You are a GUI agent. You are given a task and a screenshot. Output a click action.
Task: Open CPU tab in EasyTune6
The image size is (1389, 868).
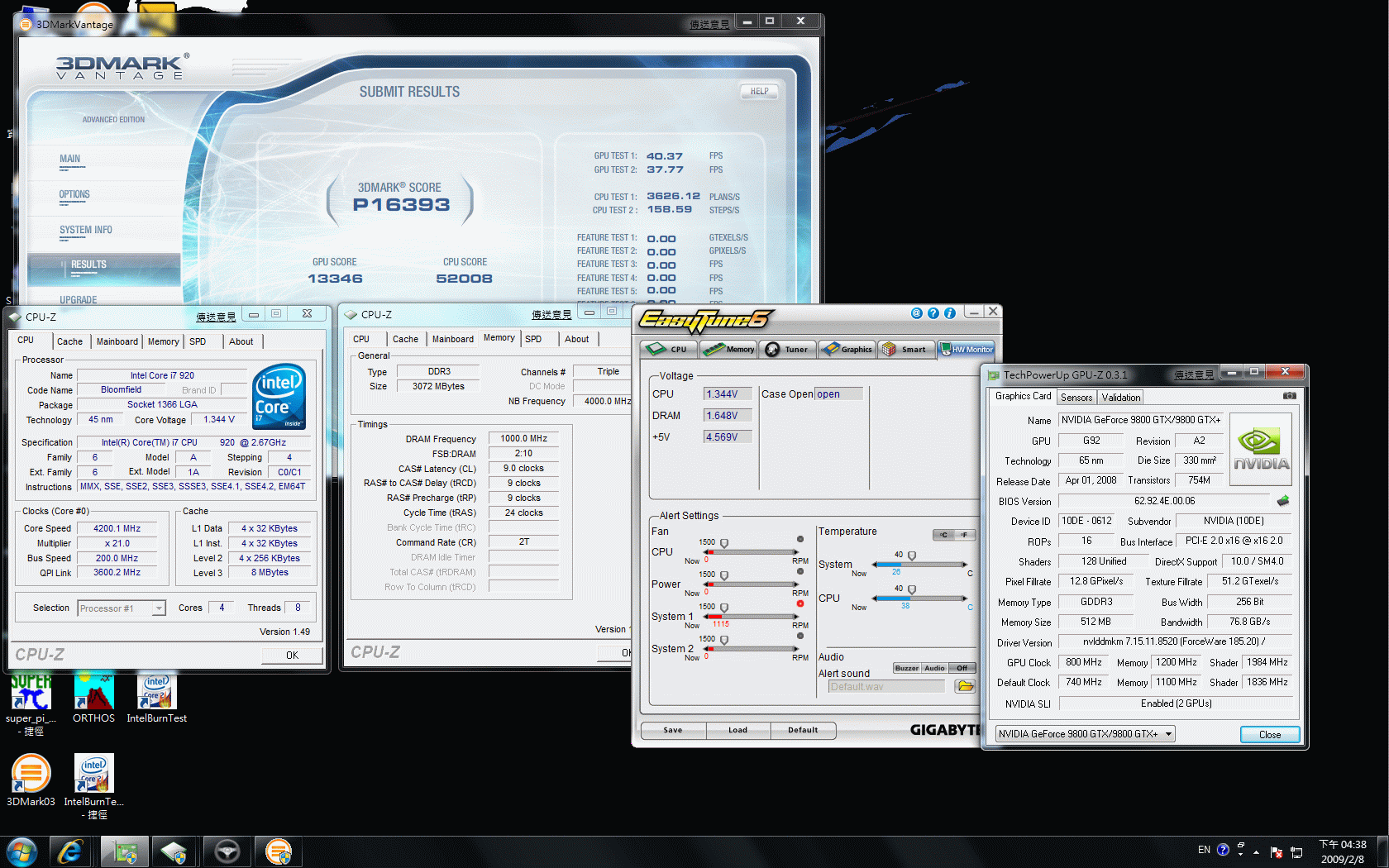pyautogui.click(x=669, y=349)
